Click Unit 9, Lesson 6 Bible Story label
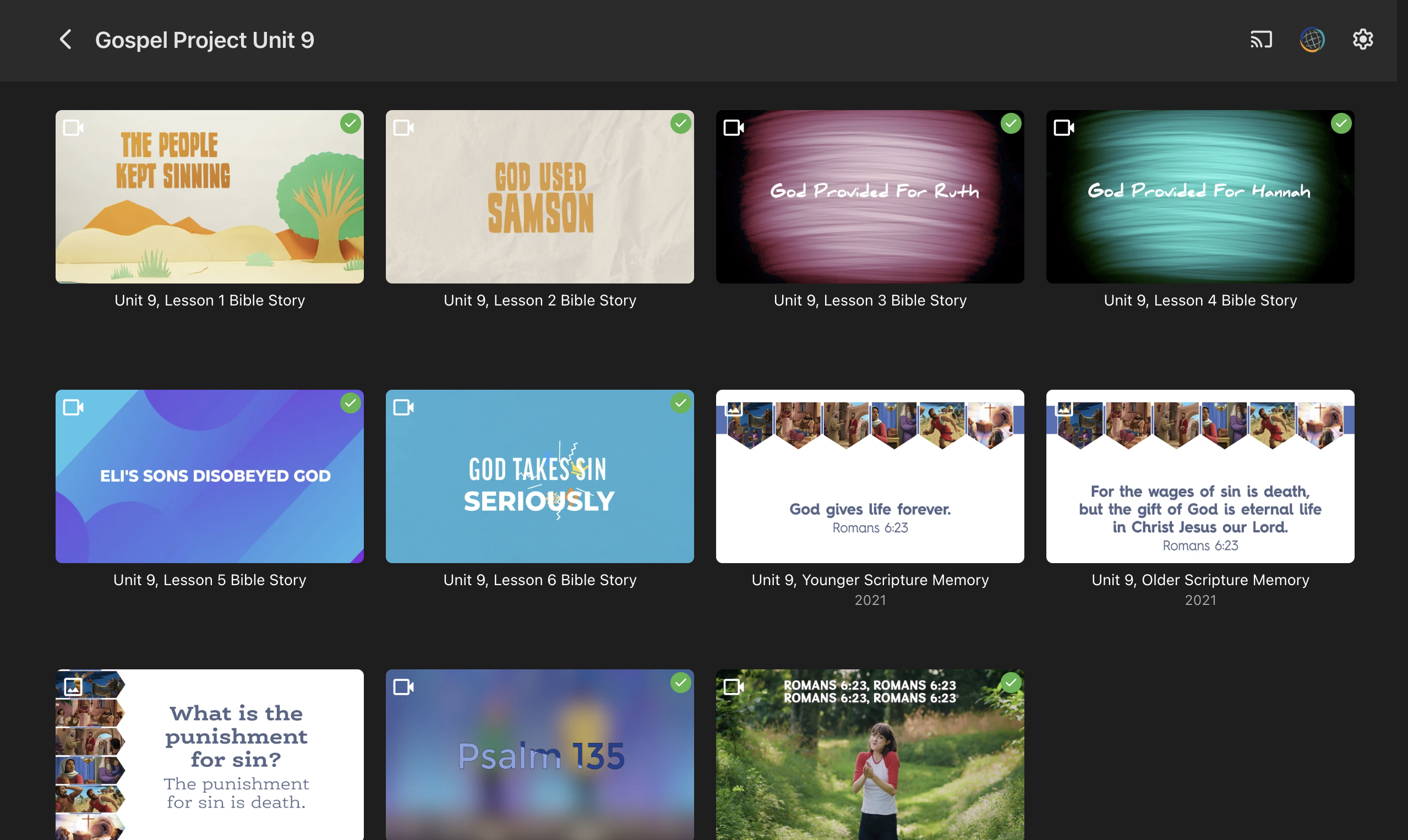This screenshot has height=840, width=1408. (x=540, y=580)
